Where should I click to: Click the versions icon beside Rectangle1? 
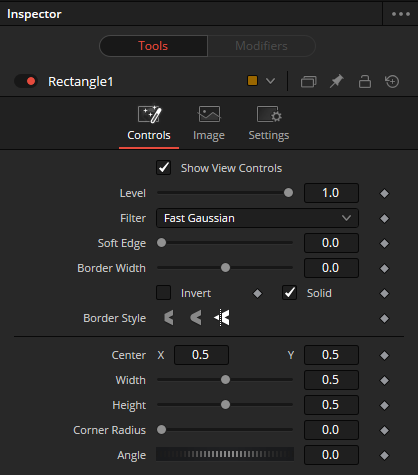[x=308, y=81]
